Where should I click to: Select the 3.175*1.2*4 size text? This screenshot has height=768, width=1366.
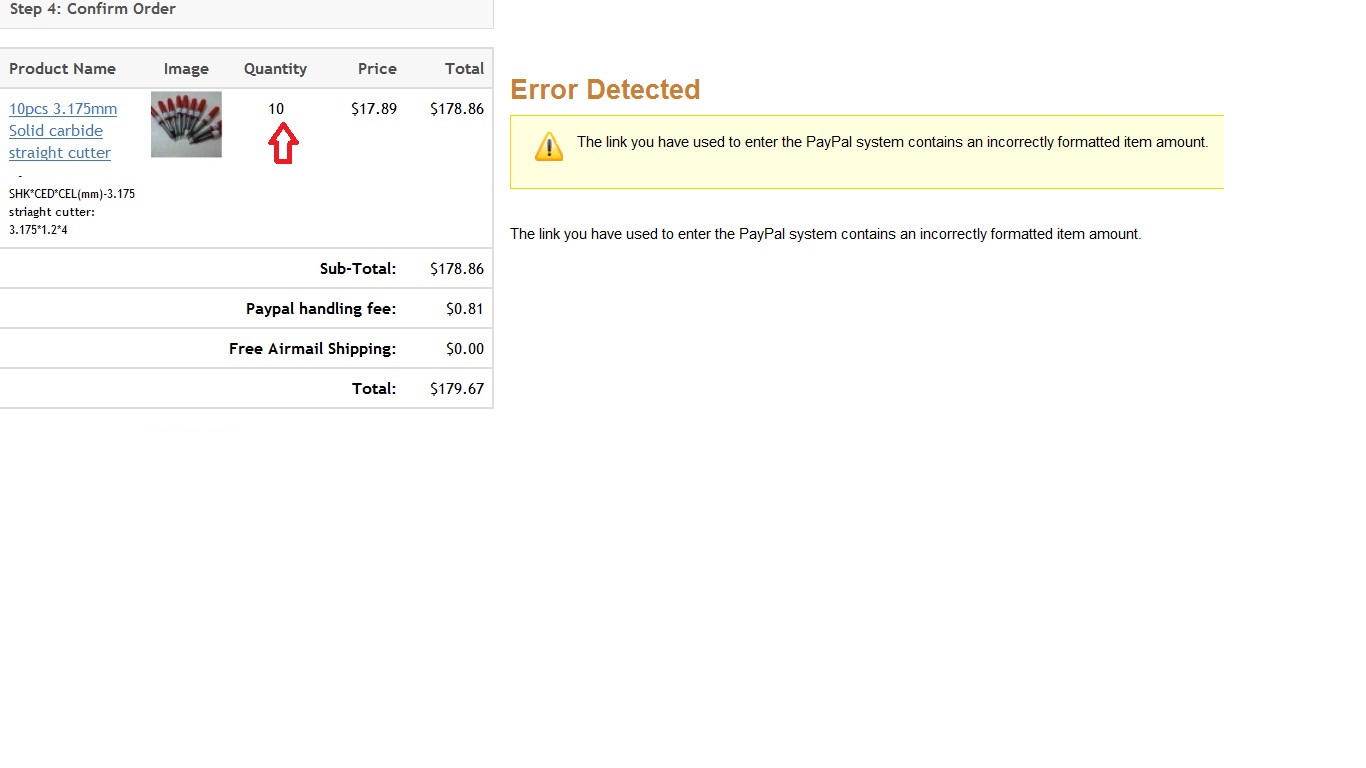38,230
